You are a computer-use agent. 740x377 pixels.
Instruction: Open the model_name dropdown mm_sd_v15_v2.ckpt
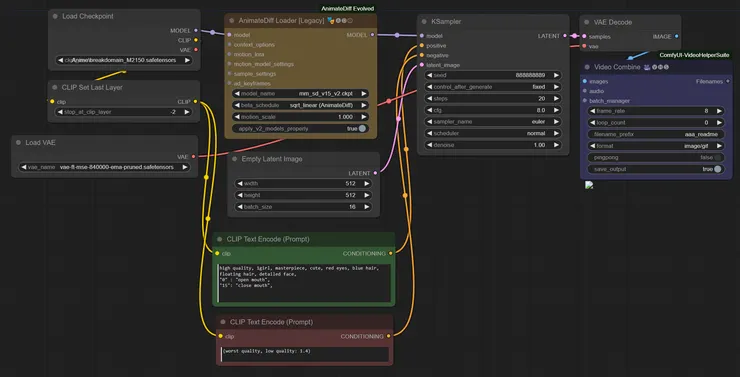301,93
